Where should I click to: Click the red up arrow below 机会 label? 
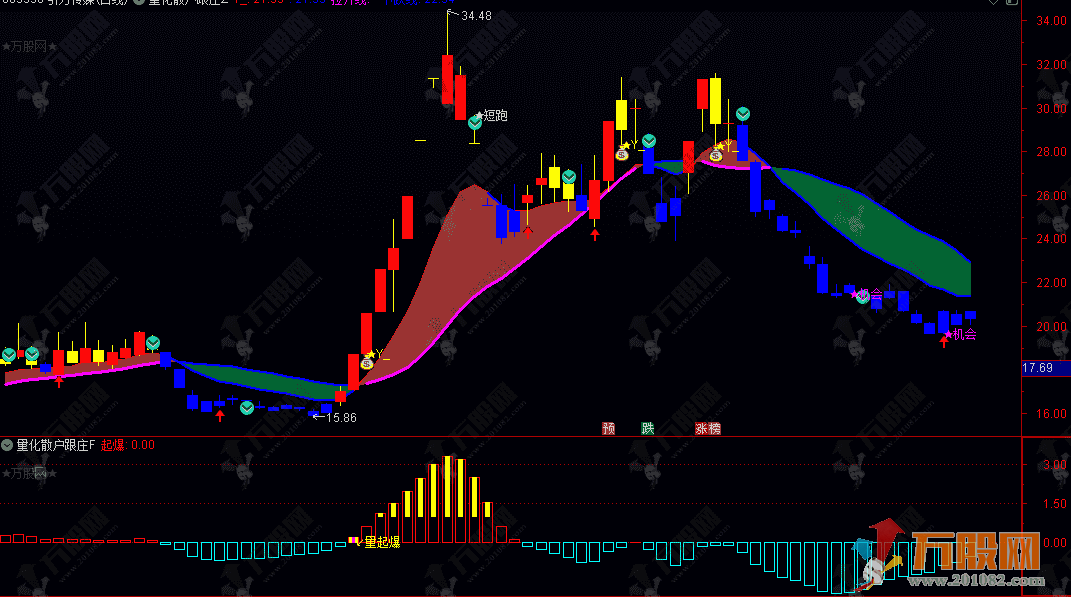pyautogui.click(x=943, y=341)
